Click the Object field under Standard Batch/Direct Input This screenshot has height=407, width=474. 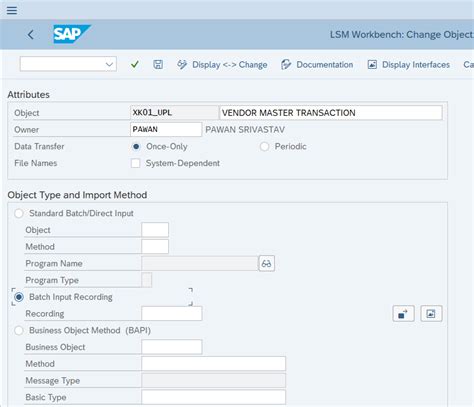click(x=155, y=230)
